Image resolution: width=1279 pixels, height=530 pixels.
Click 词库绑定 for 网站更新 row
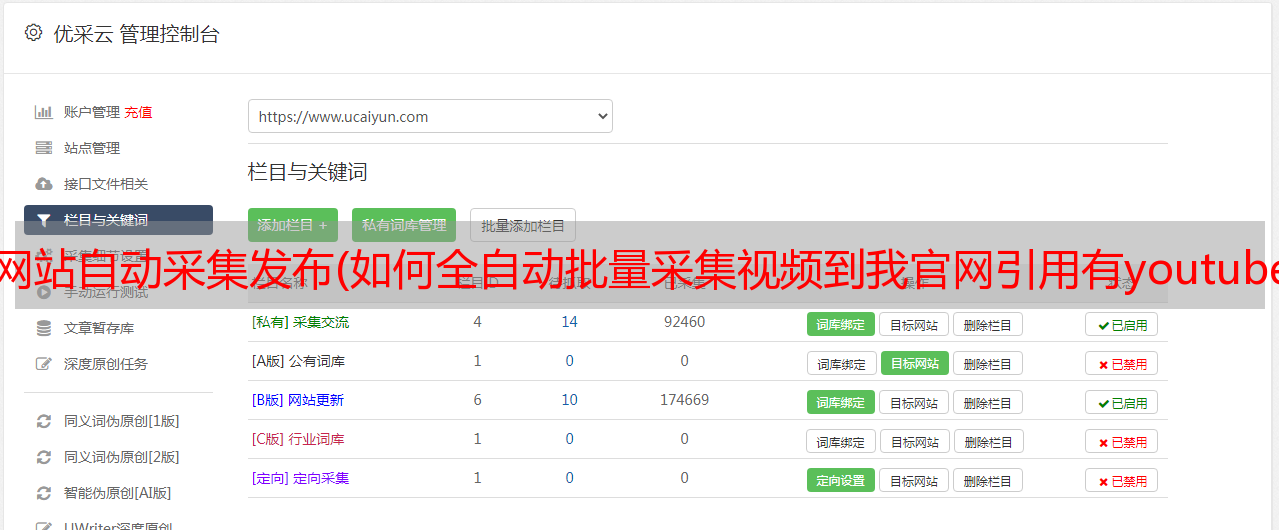pyautogui.click(x=841, y=402)
